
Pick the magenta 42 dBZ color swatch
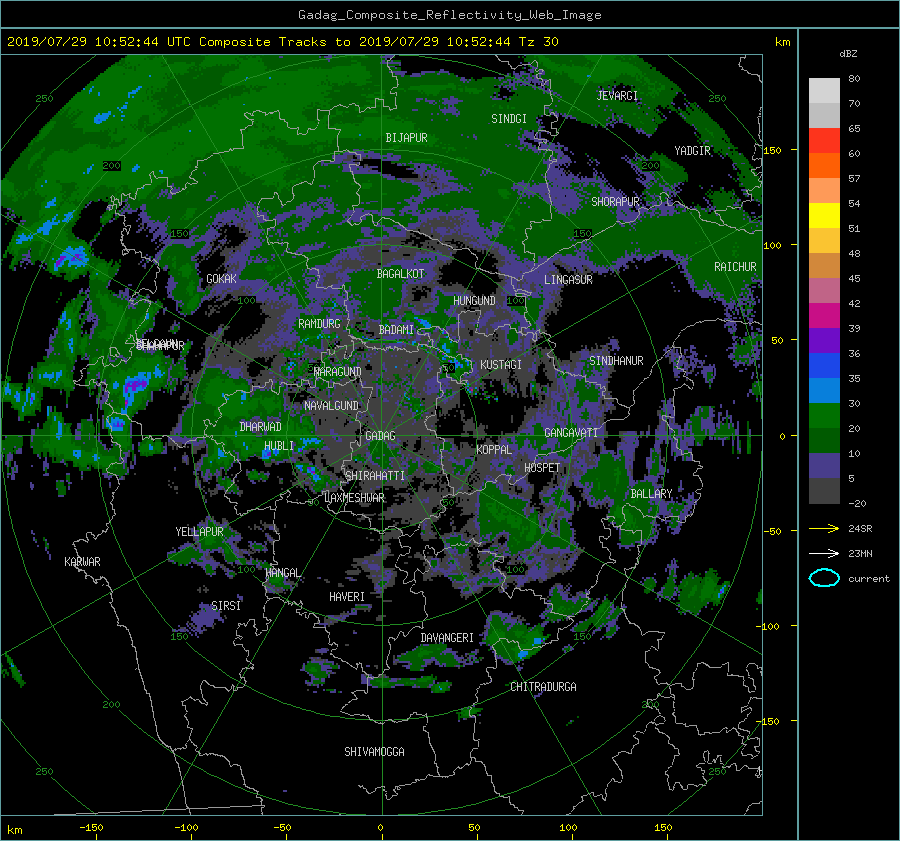click(824, 315)
